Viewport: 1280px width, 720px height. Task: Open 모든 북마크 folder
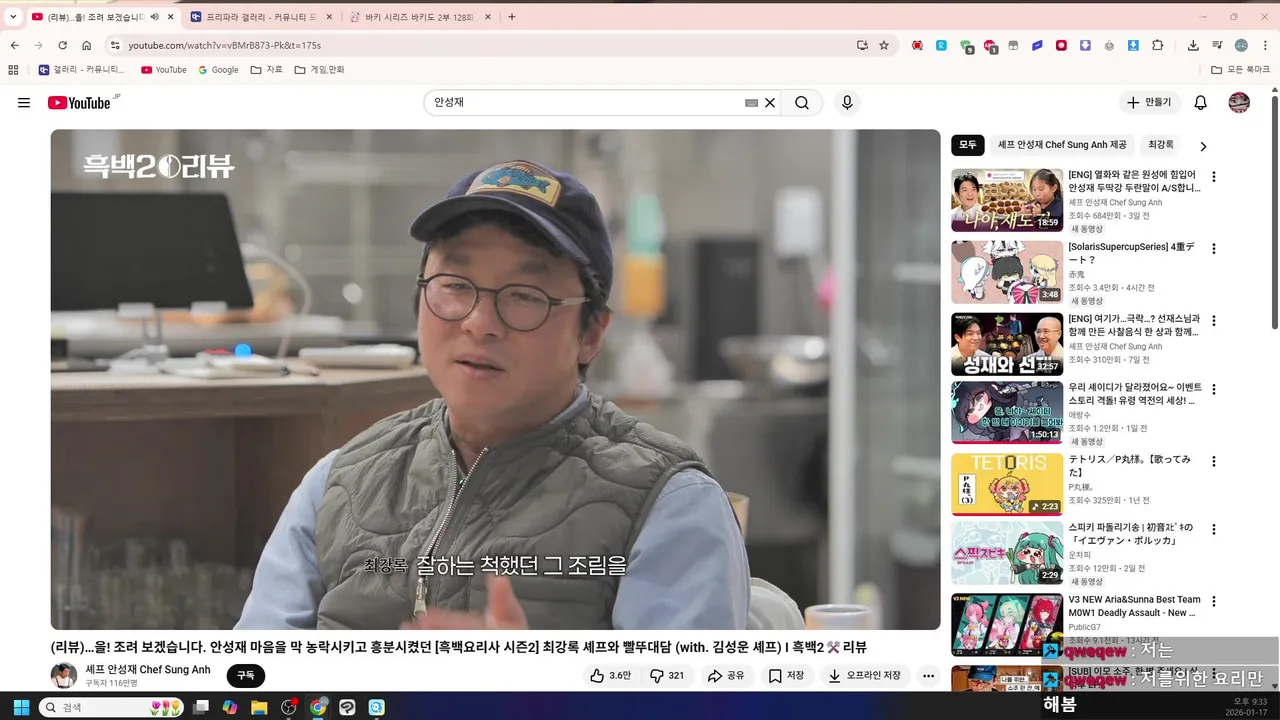coord(1240,70)
